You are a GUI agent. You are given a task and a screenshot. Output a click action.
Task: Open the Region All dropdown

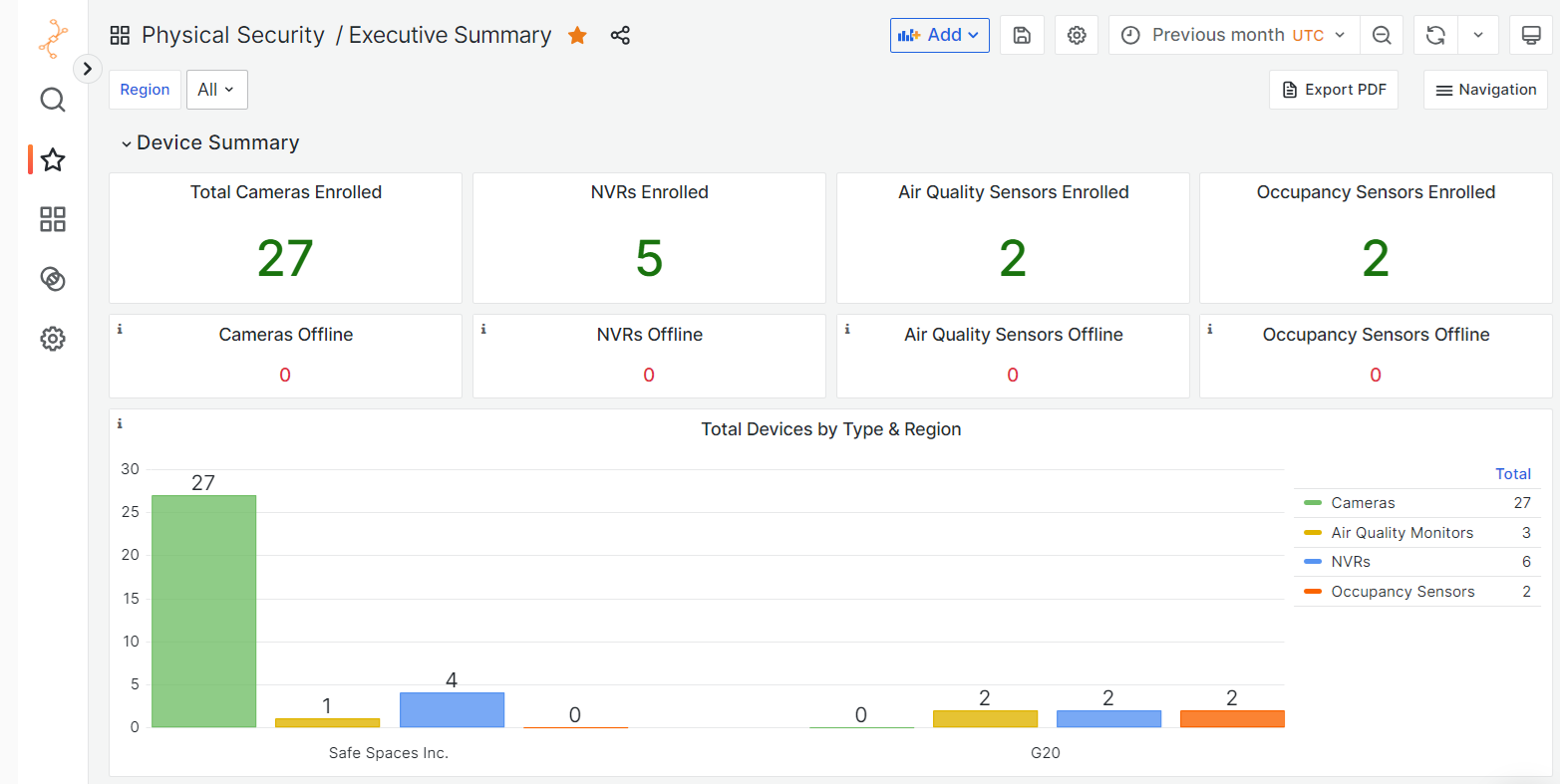click(x=216, y=90)
